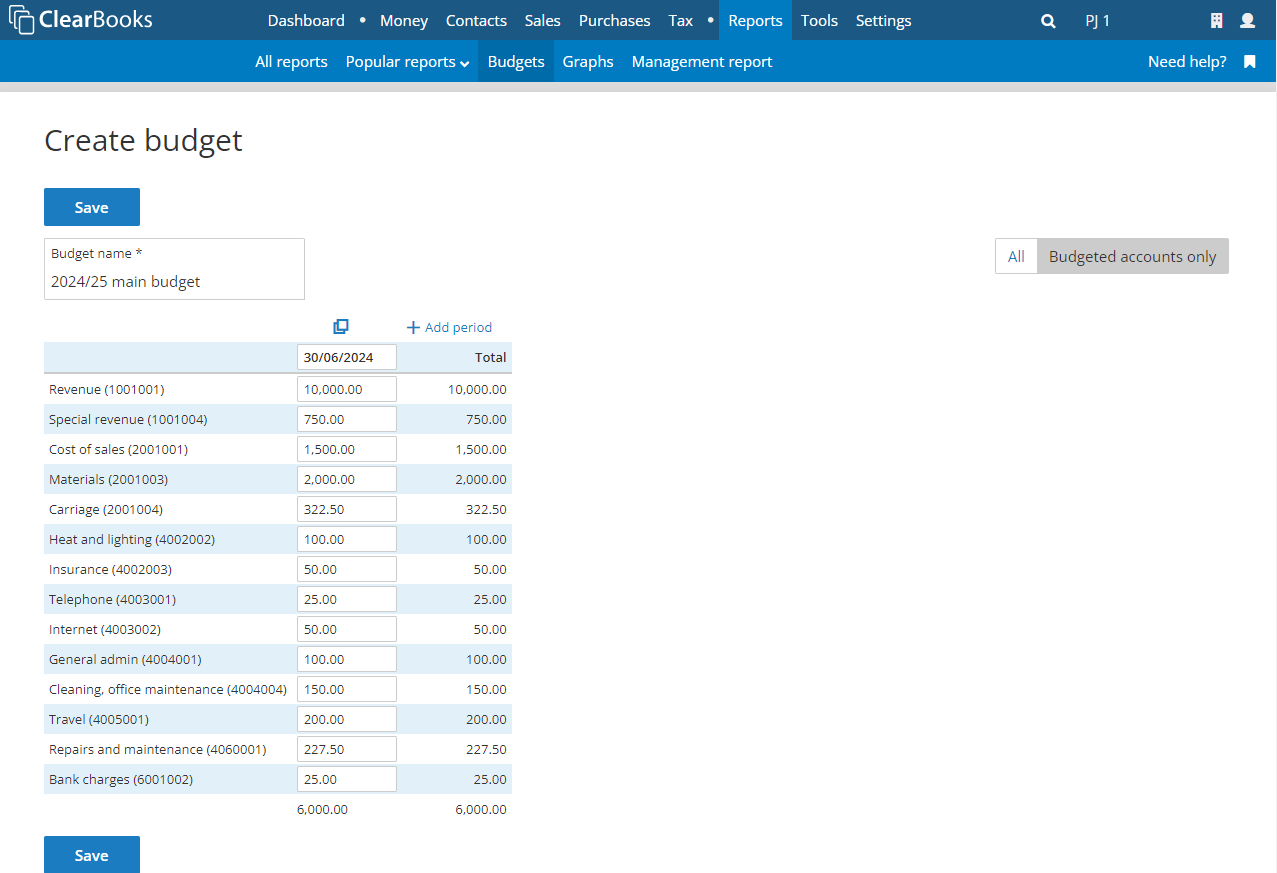The height and width of the screenshot is (873, 1277).
Task: Switch to the Graphs tab
Action: (588, 62)
